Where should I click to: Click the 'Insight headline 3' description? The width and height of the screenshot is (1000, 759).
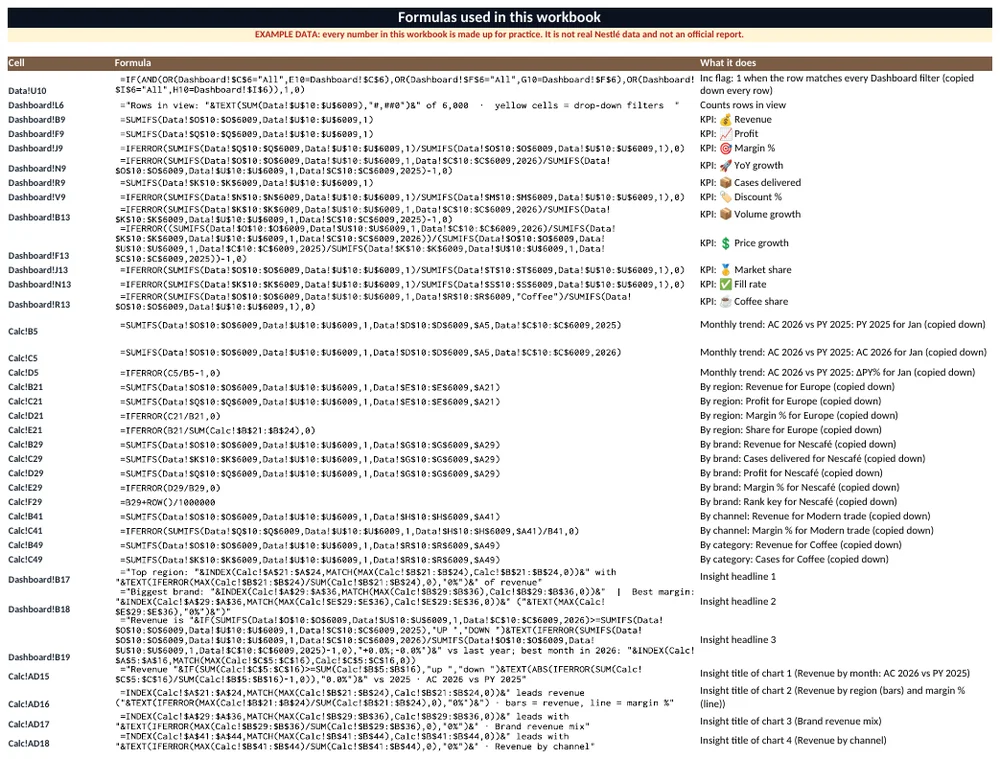tap(738, 640)
